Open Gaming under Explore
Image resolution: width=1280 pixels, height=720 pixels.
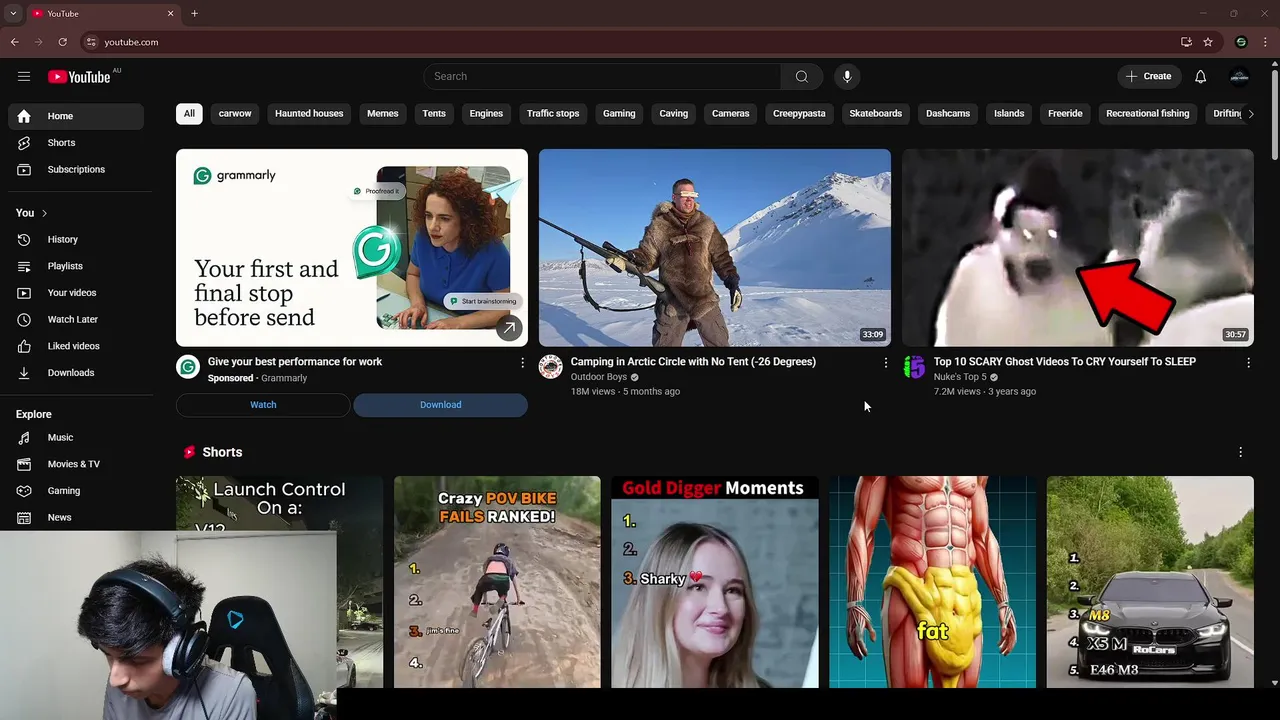(x=76, y=491)
